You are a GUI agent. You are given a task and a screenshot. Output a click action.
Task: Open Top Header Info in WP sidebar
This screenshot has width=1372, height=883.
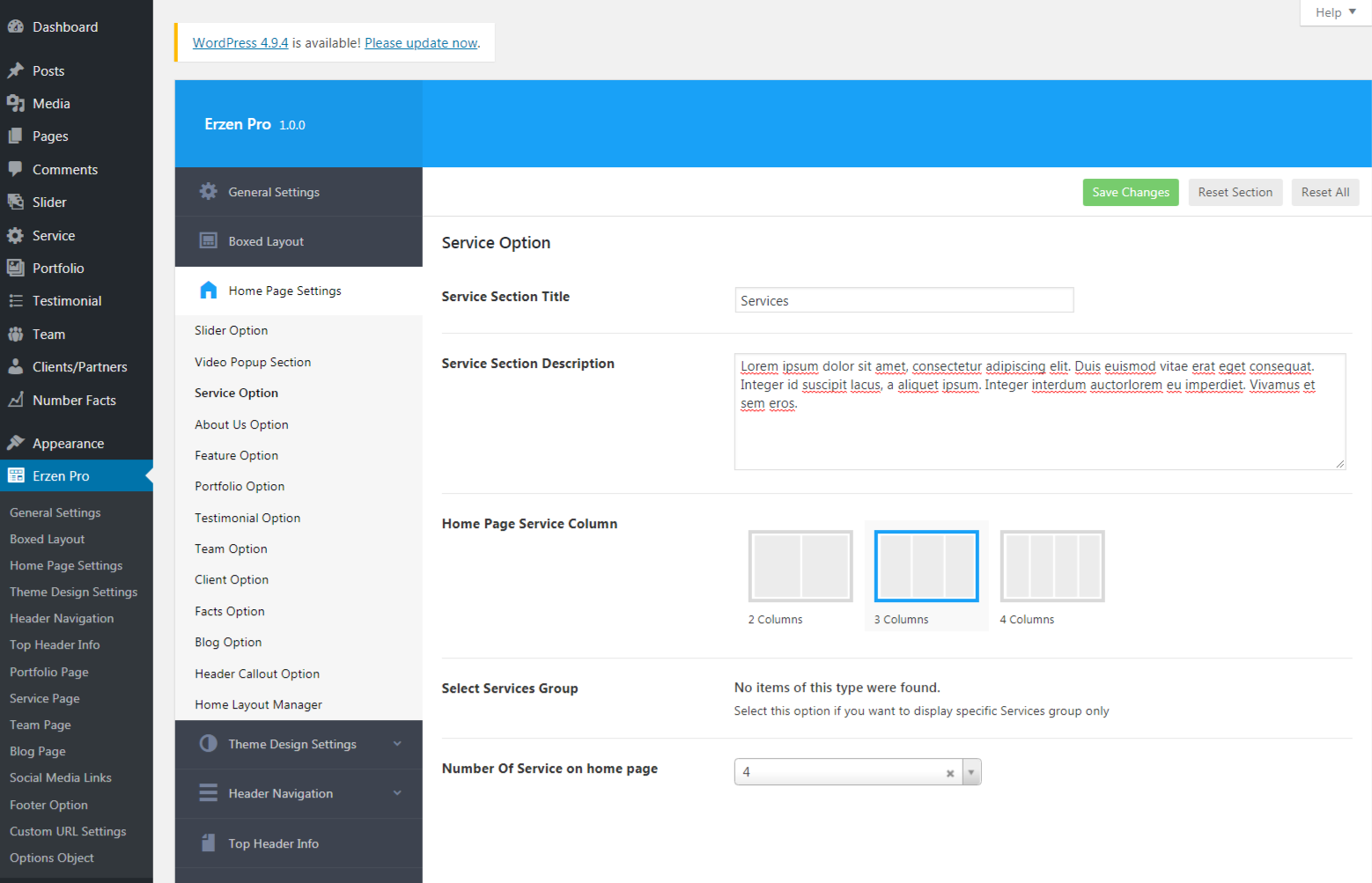point(55,644)
